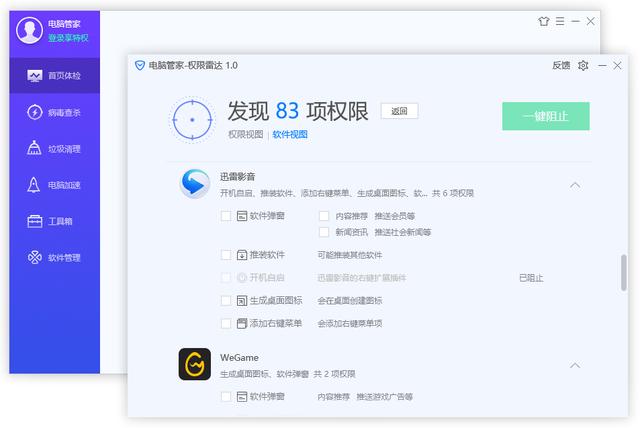The image size is (640, 428).
Task: Click the 返回 button
Action: click(x=399, y=111)
